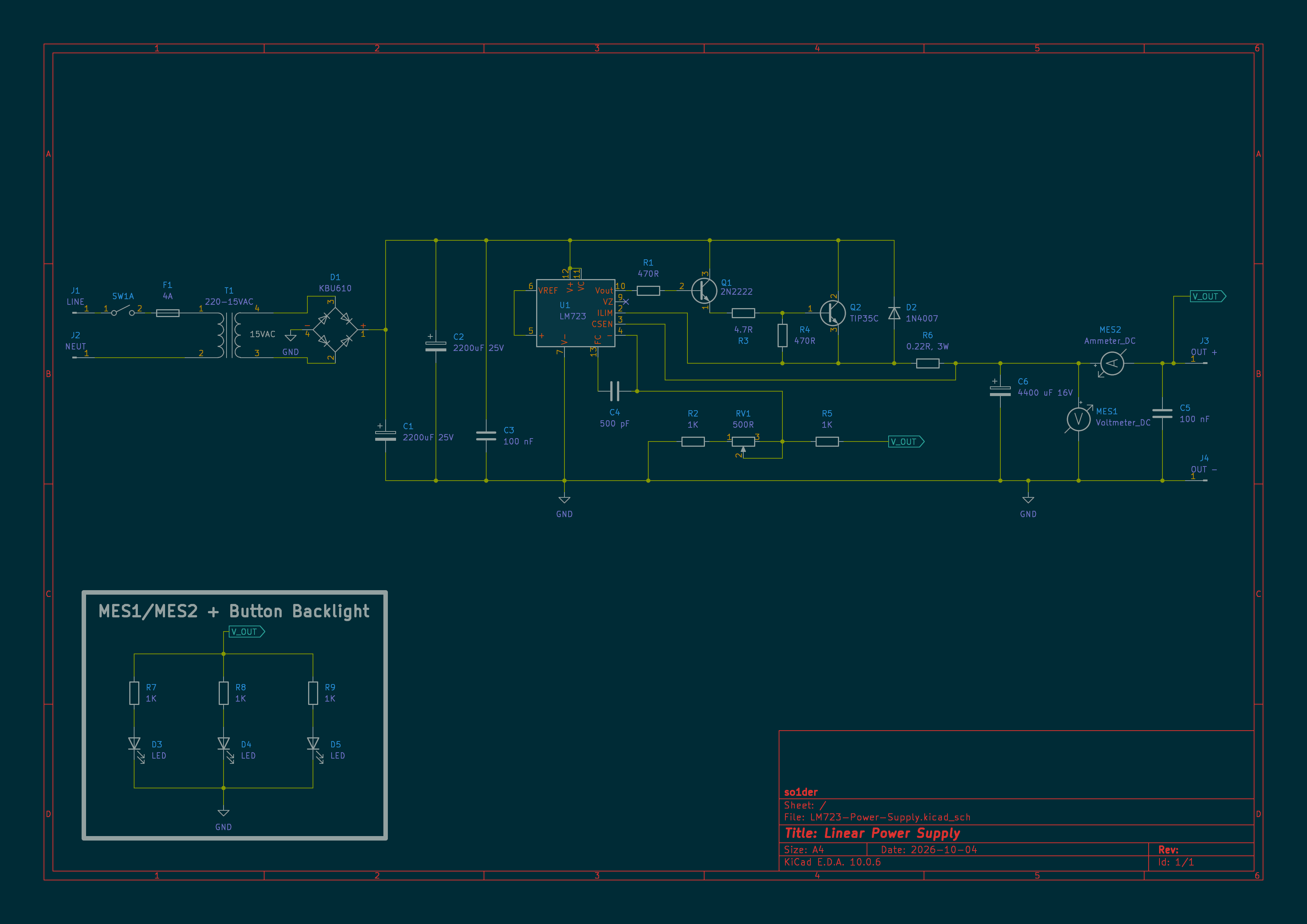Click the V_OUT label above J3
The image size is (1307, 924).
[1208, 296]
